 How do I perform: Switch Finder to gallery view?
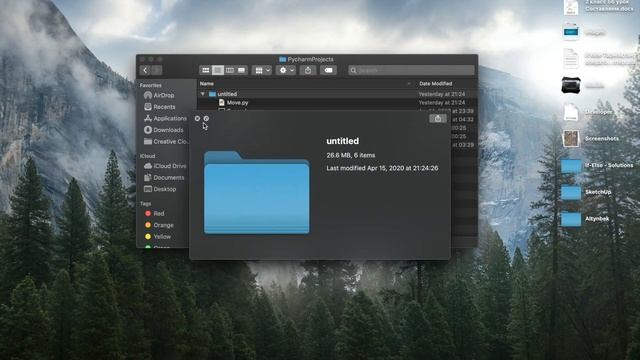pos(242,71)
